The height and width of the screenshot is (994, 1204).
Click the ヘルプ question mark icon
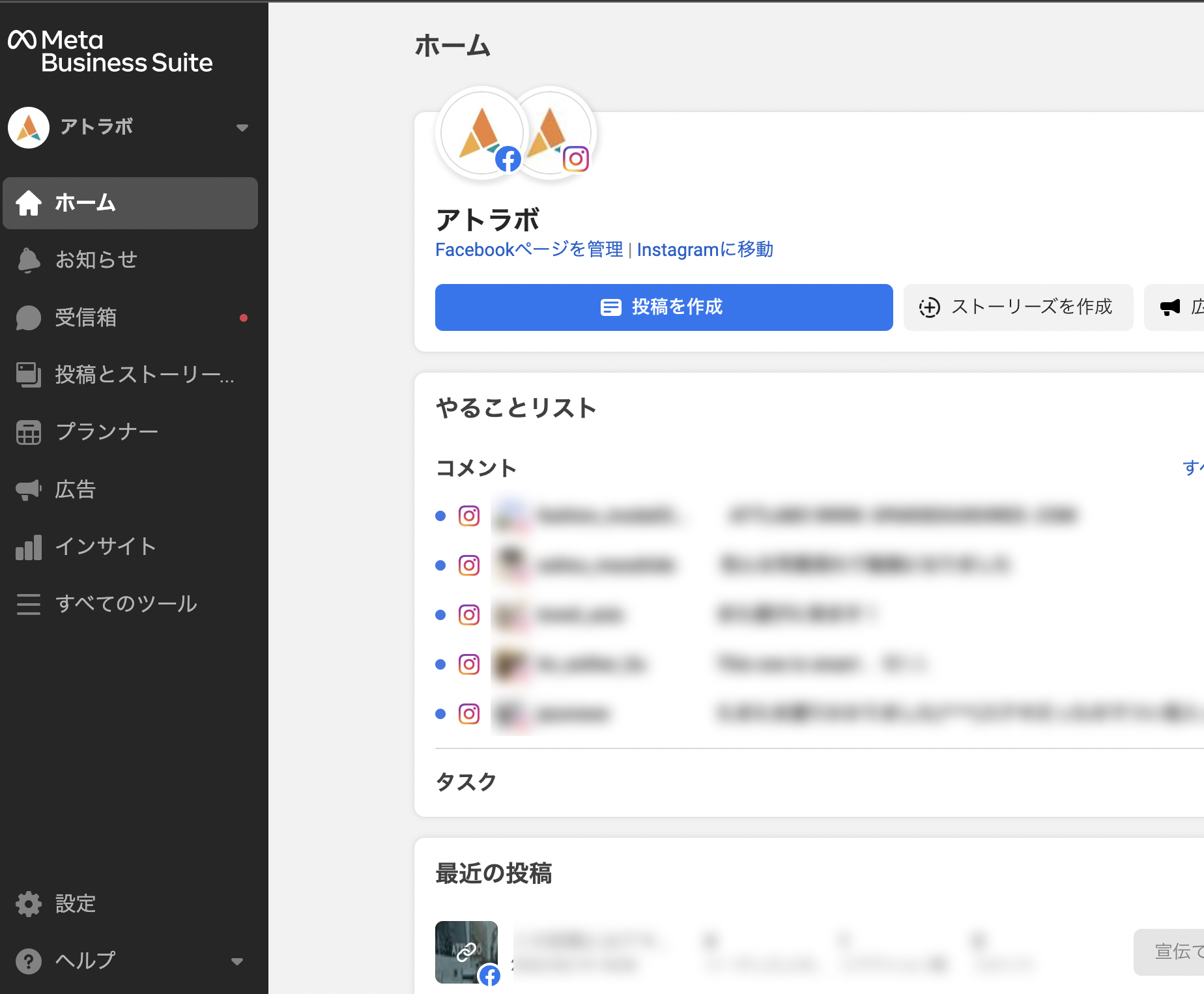pyautogui.click(x=29, y=961)
